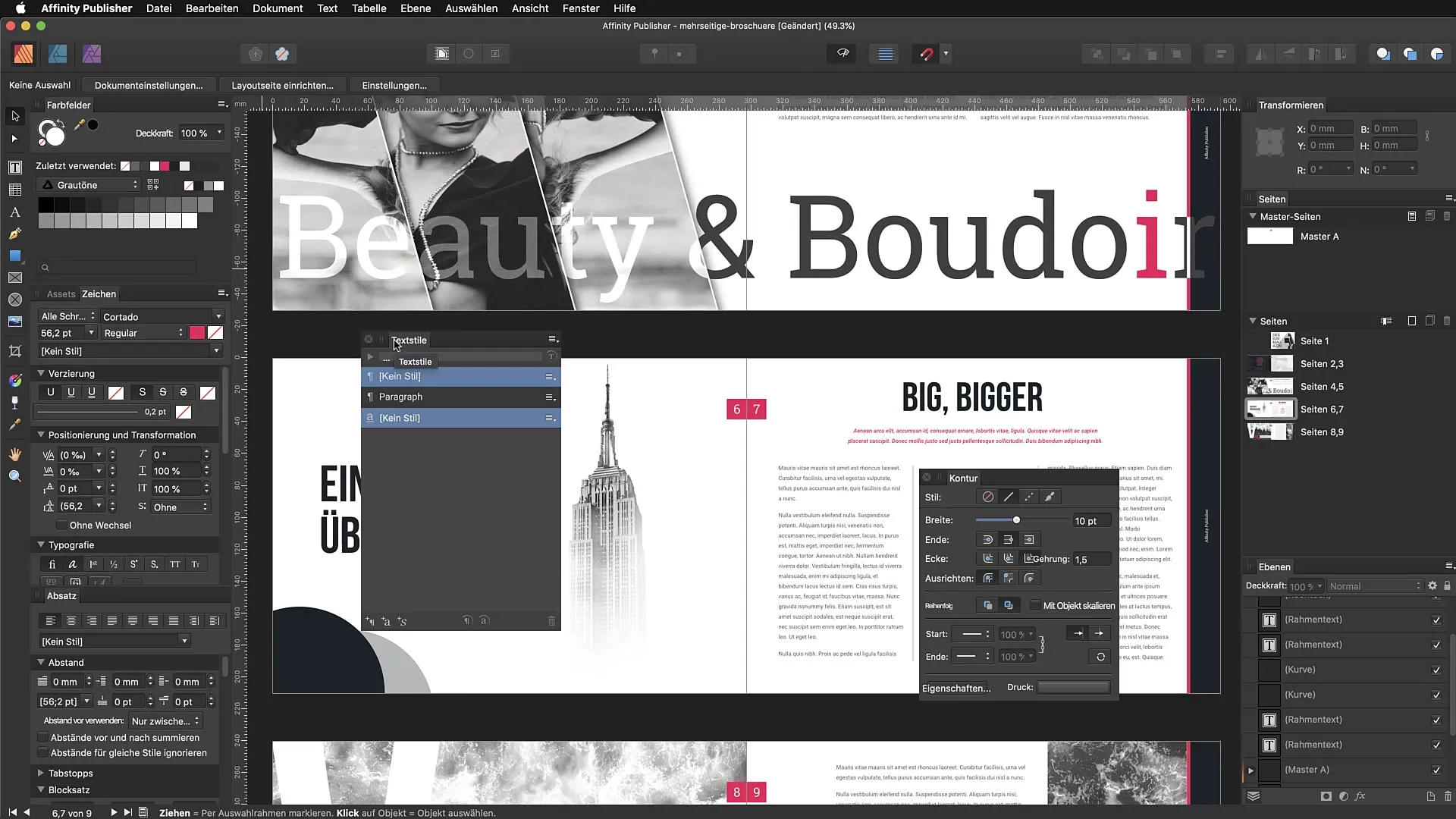Select the Frame Text tool

(15, 168)
